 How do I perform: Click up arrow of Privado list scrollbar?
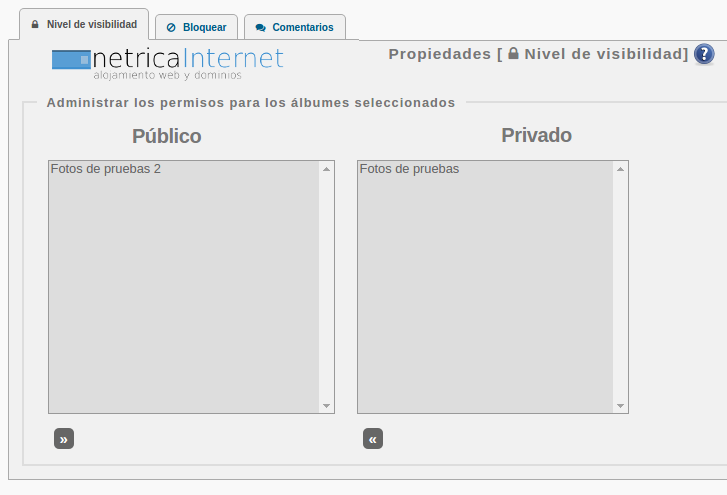[x=620, y=169]
